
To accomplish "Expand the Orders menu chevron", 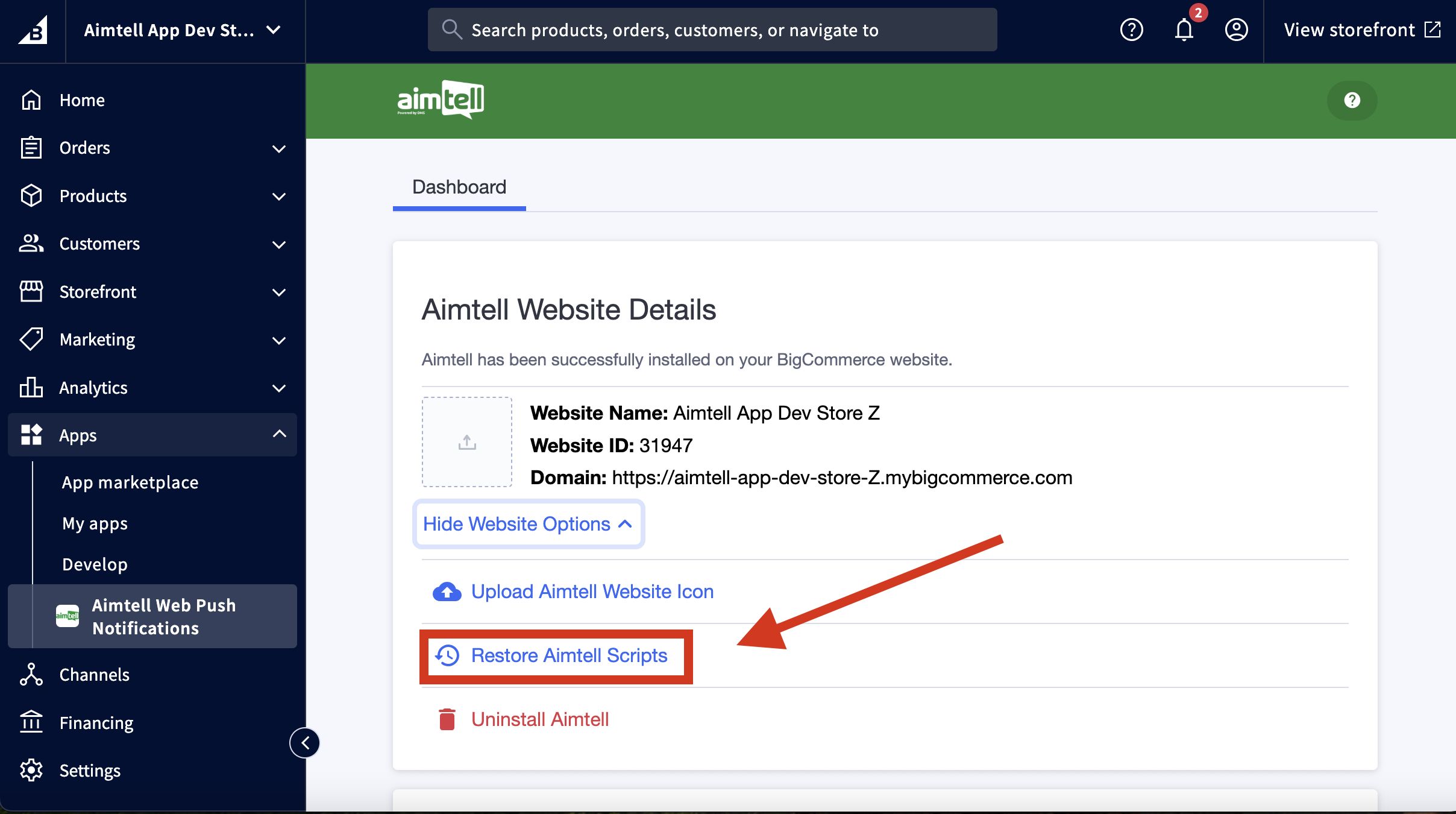I will 279,148.
